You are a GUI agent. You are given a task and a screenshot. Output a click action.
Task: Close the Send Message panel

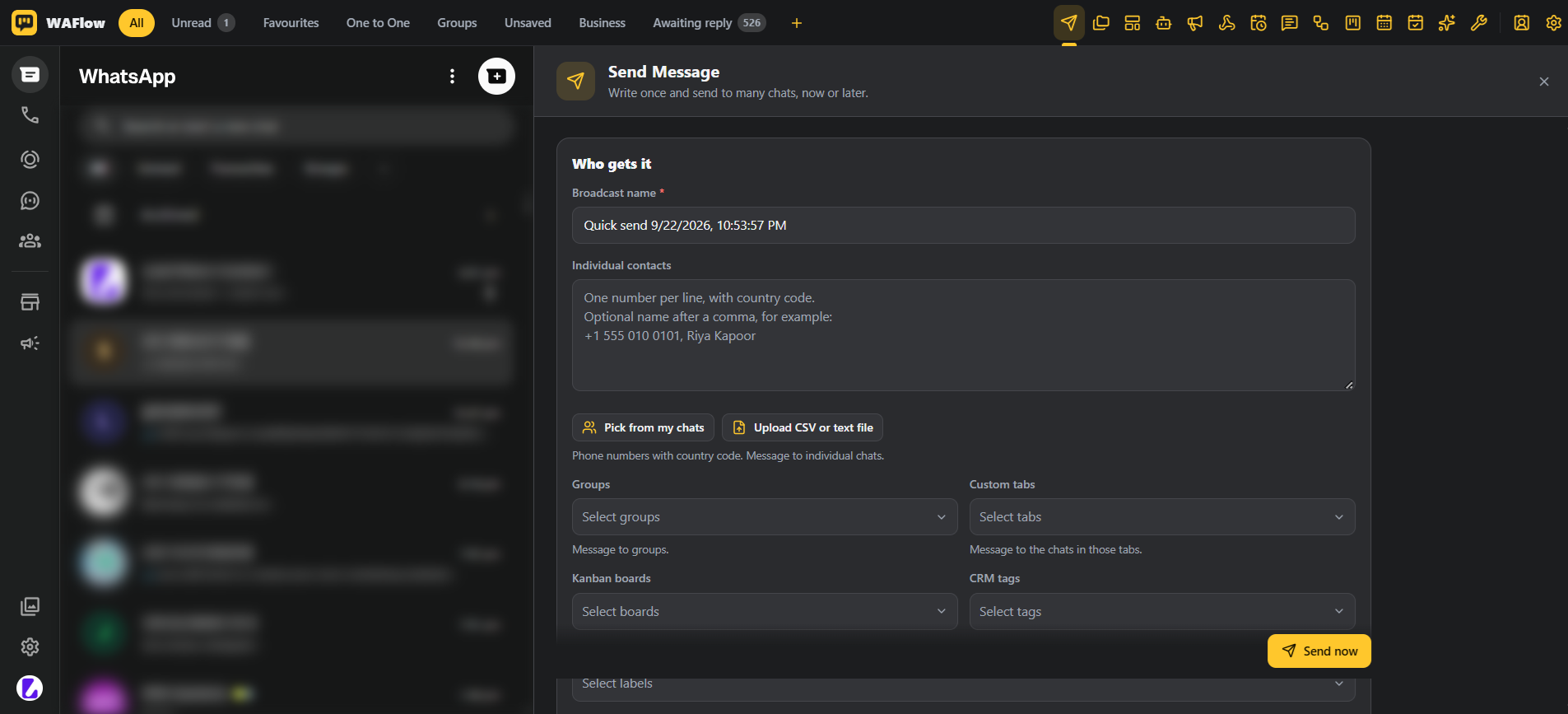(x=1544, y=82)
